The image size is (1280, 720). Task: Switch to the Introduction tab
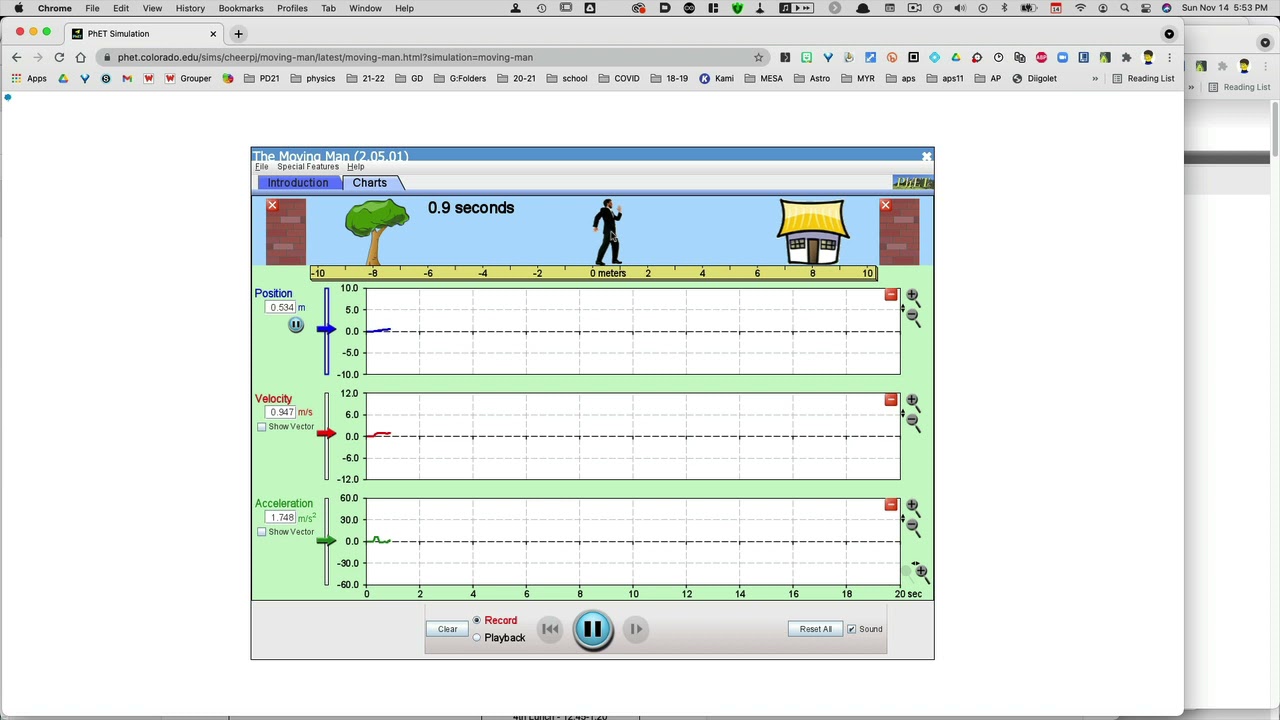[297, 183]
